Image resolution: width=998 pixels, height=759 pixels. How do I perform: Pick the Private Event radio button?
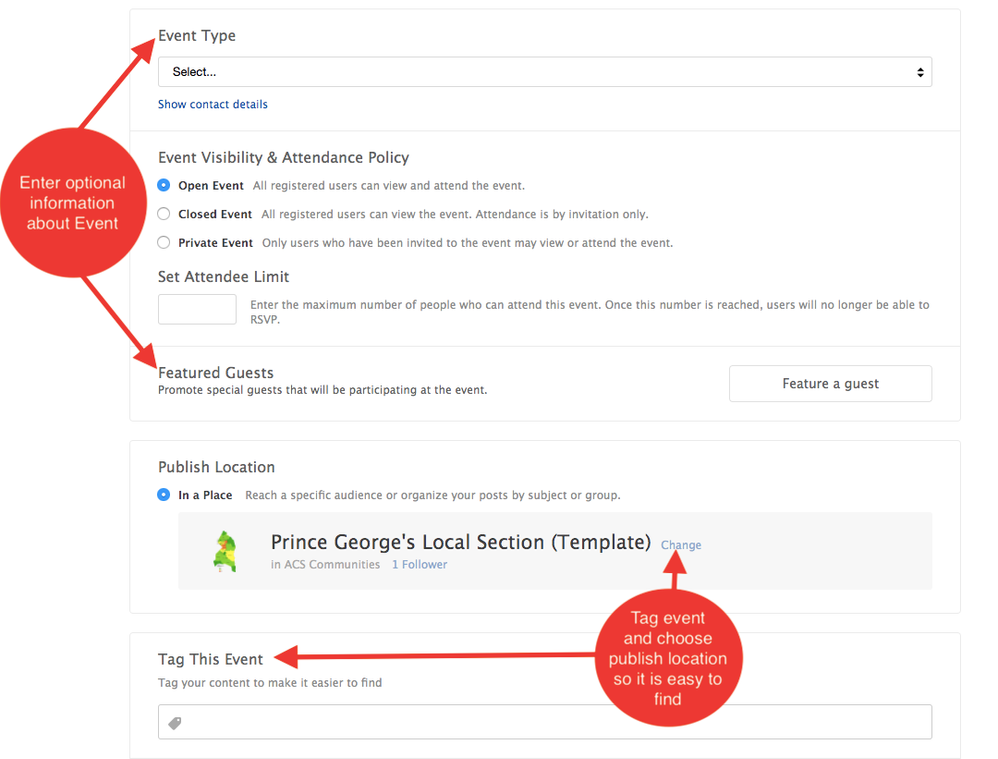164,243
